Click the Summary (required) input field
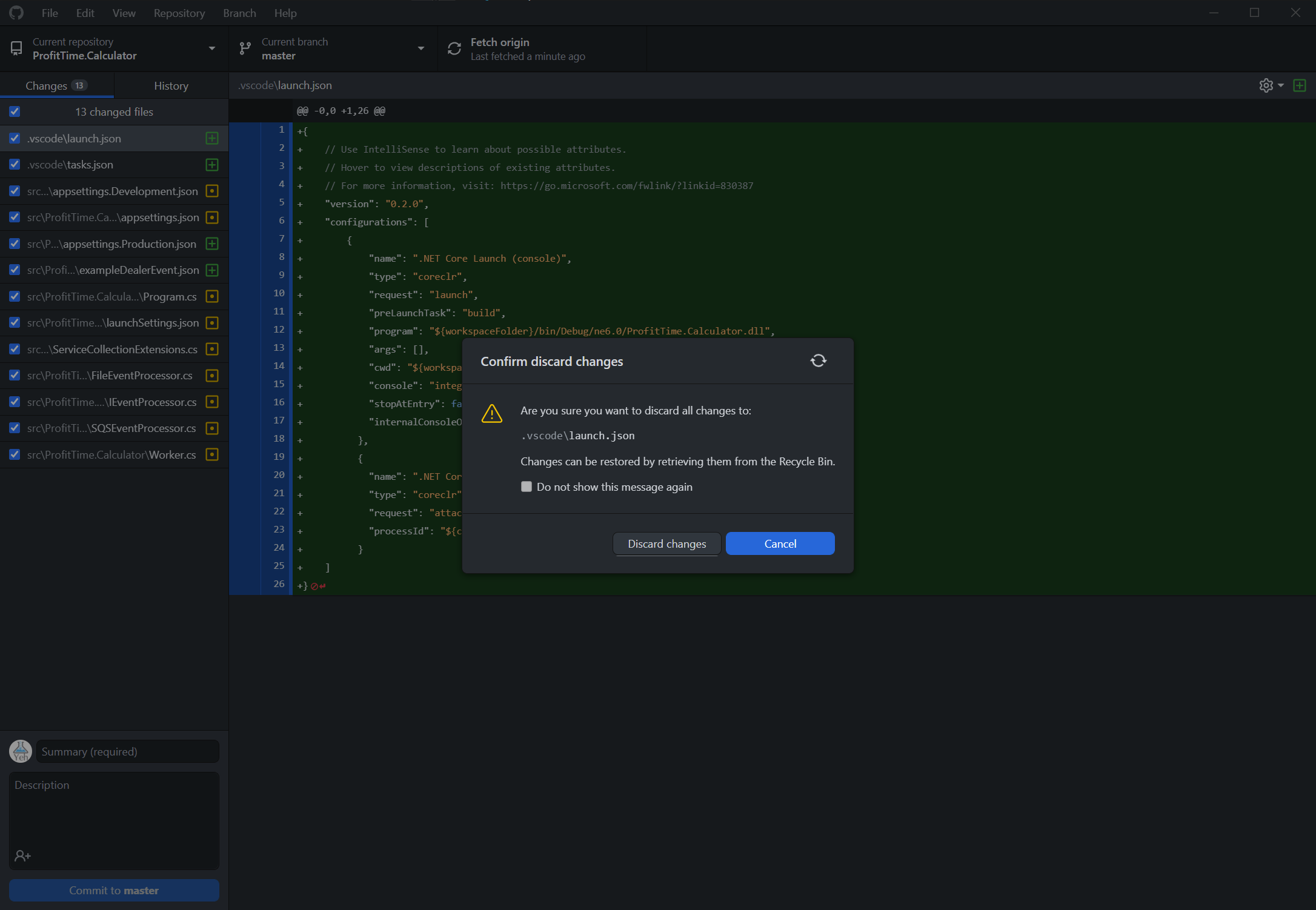The image size is (1316, 910). click(127, 751)
